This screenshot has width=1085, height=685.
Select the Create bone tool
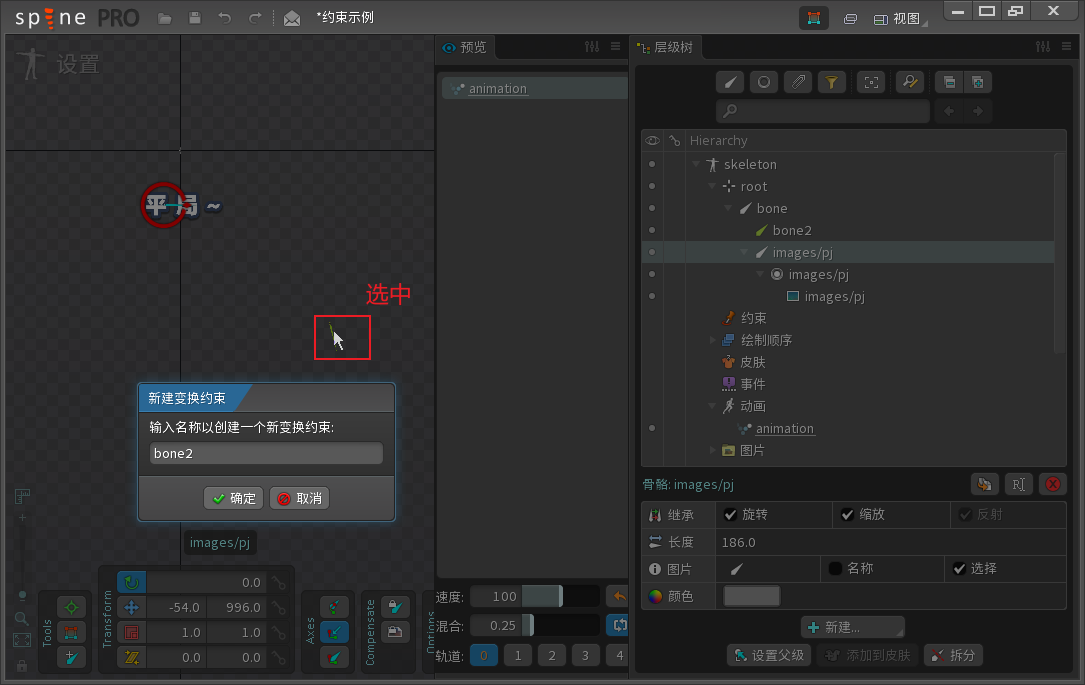tap(71, 657)
